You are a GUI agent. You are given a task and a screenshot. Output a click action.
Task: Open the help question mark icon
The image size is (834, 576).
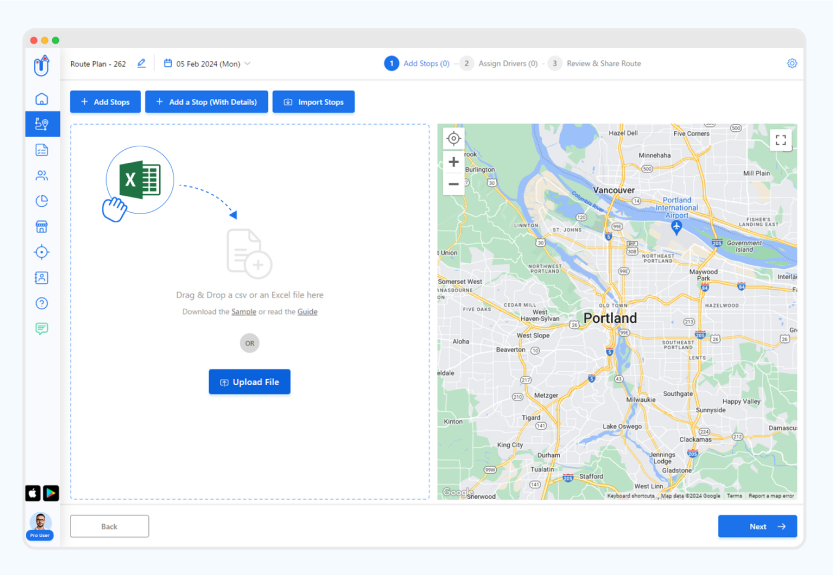[41, 303]
